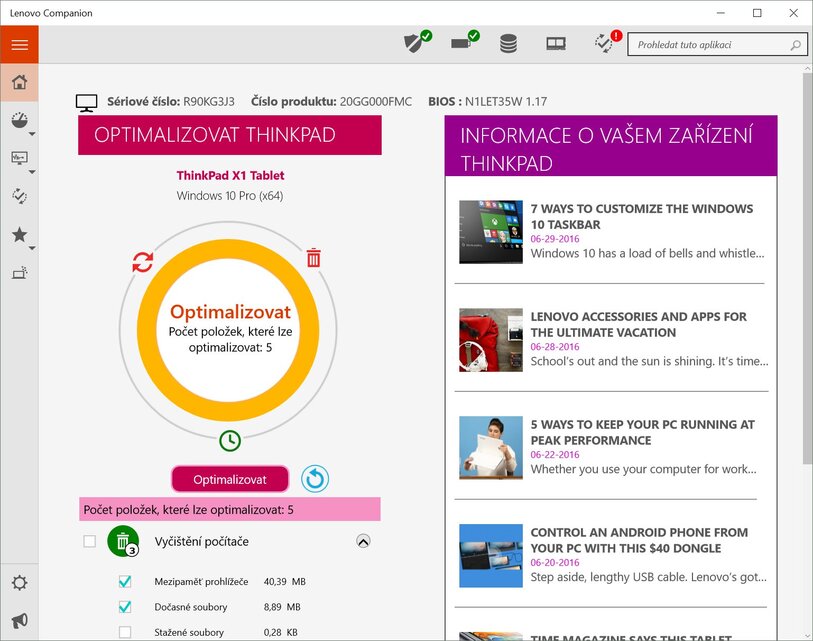Screen dimensions: 813x641
Task: Uncheck Mezipaměť prohlížeče item
Action: click(x=125, y=580)
